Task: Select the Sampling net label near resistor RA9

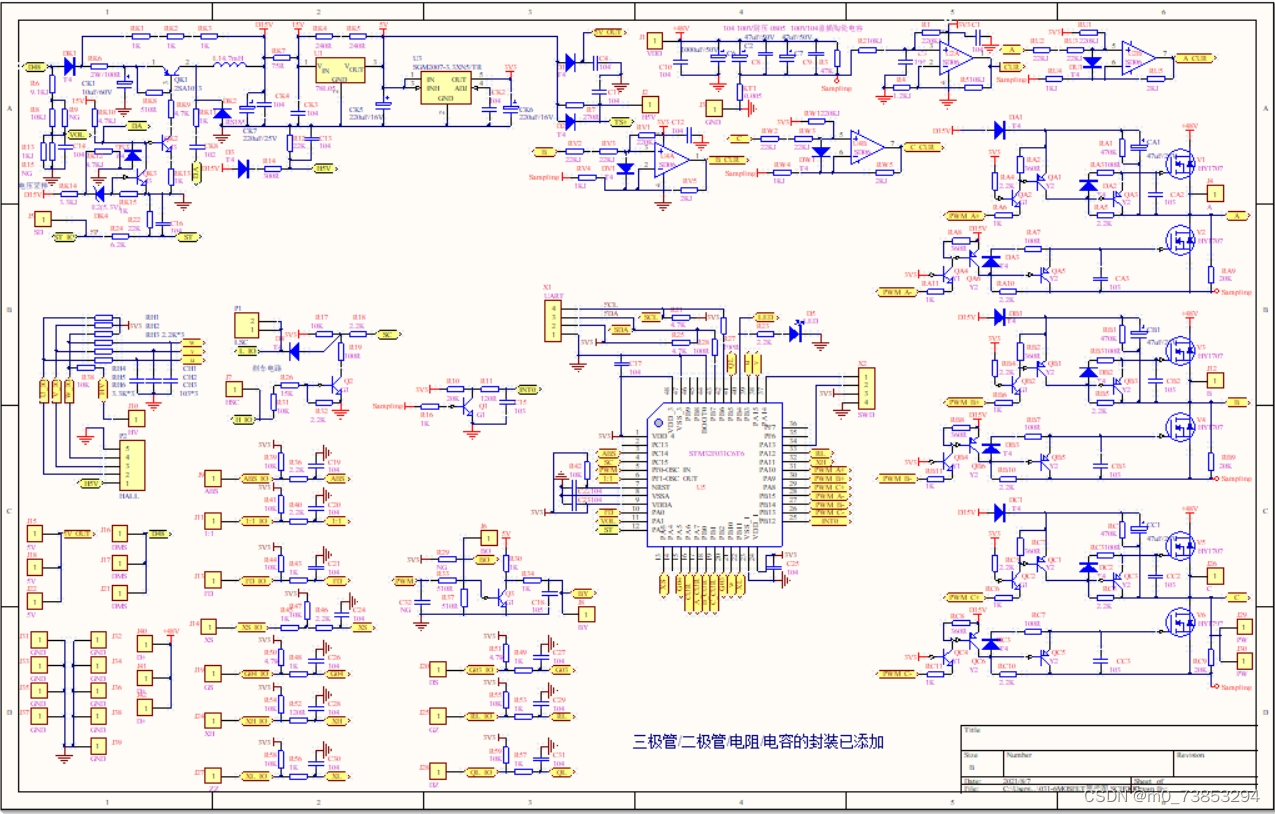Action: pos(1235,293)
